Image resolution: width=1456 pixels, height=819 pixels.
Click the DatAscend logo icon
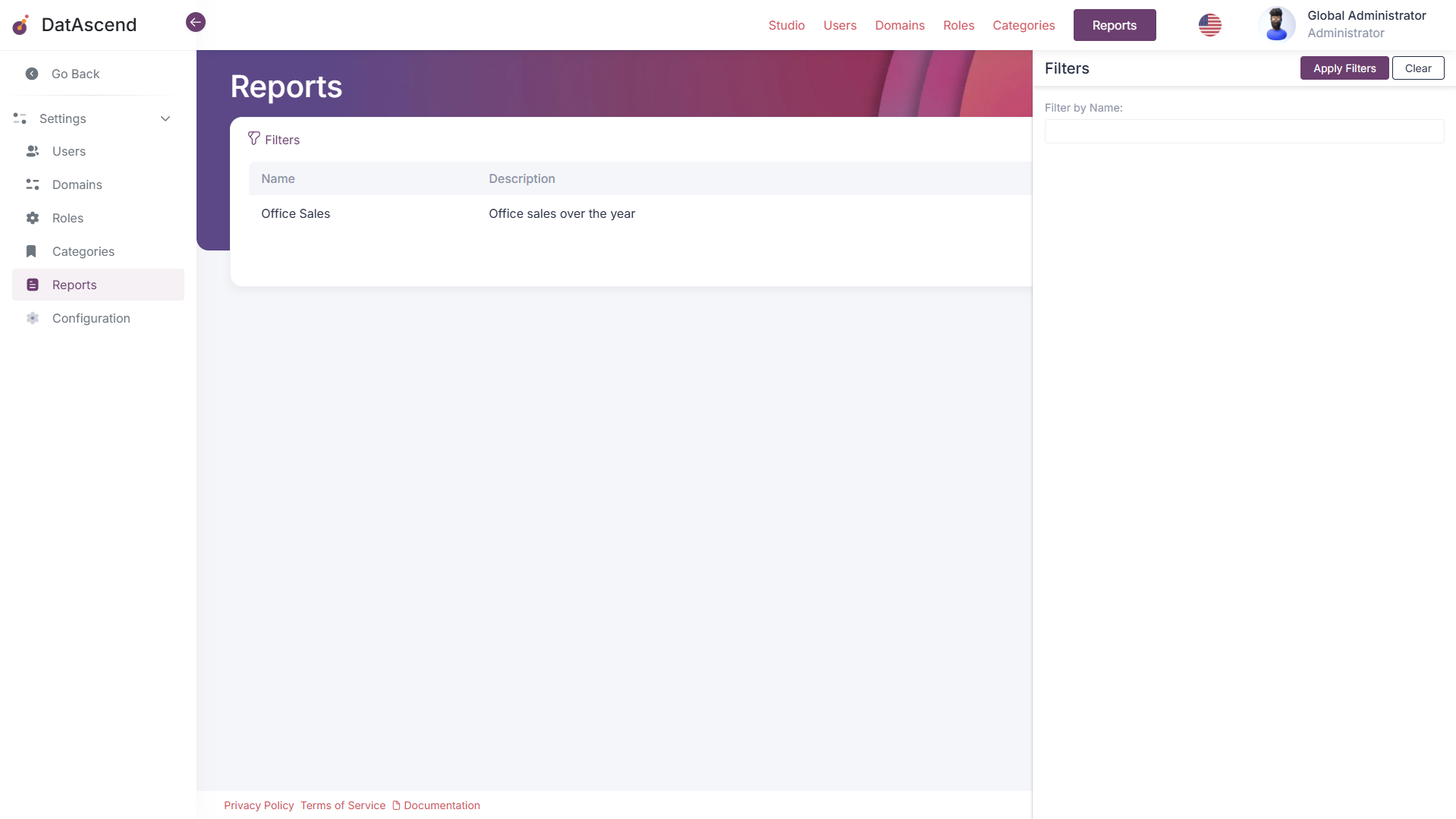pyautogui.click(x=20, y=25)
